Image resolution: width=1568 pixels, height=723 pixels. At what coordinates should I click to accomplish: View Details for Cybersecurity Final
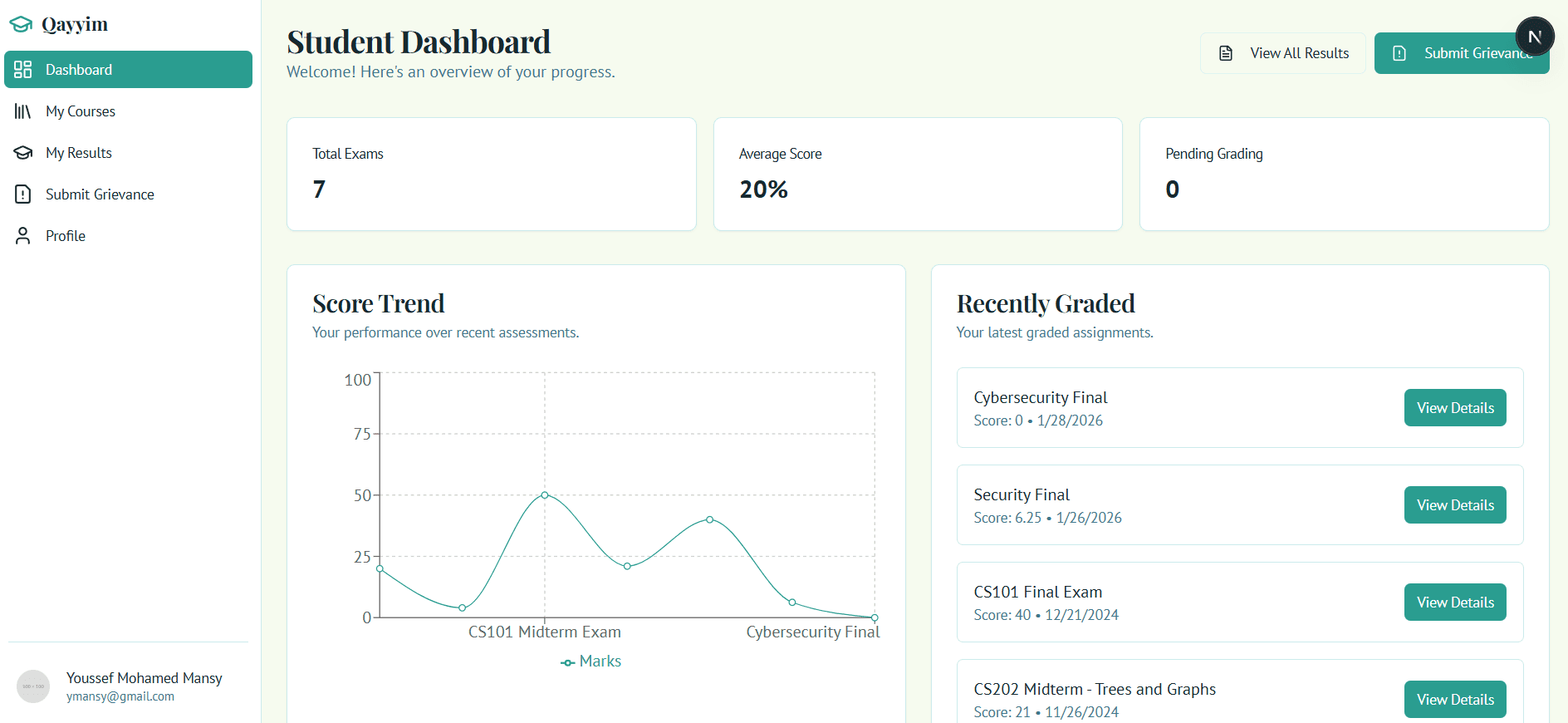tap(1455, 407)
